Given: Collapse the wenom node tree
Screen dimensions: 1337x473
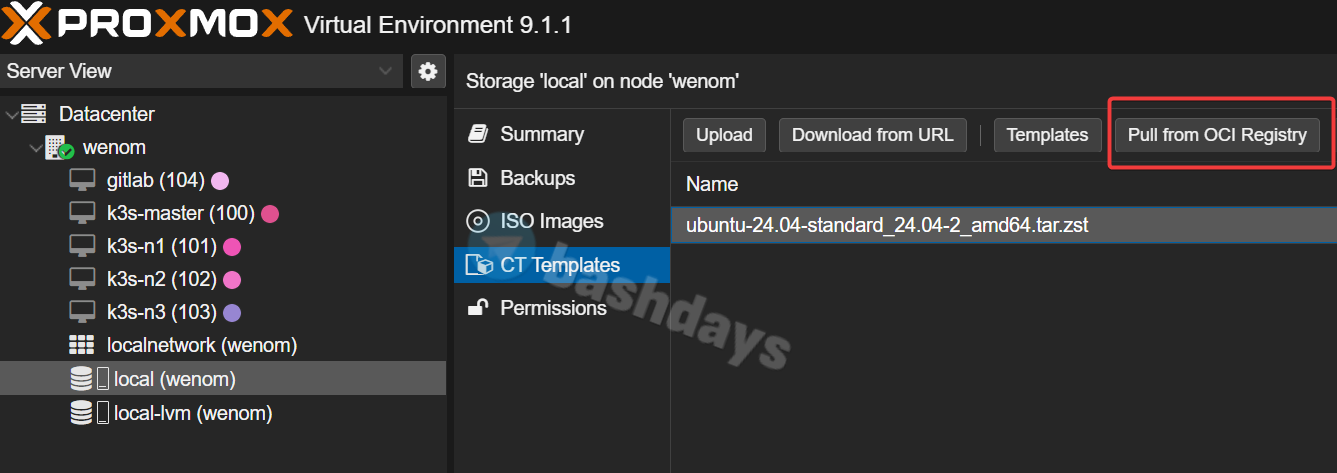Looking at the screenshot, I should click(x=35, y=148).
